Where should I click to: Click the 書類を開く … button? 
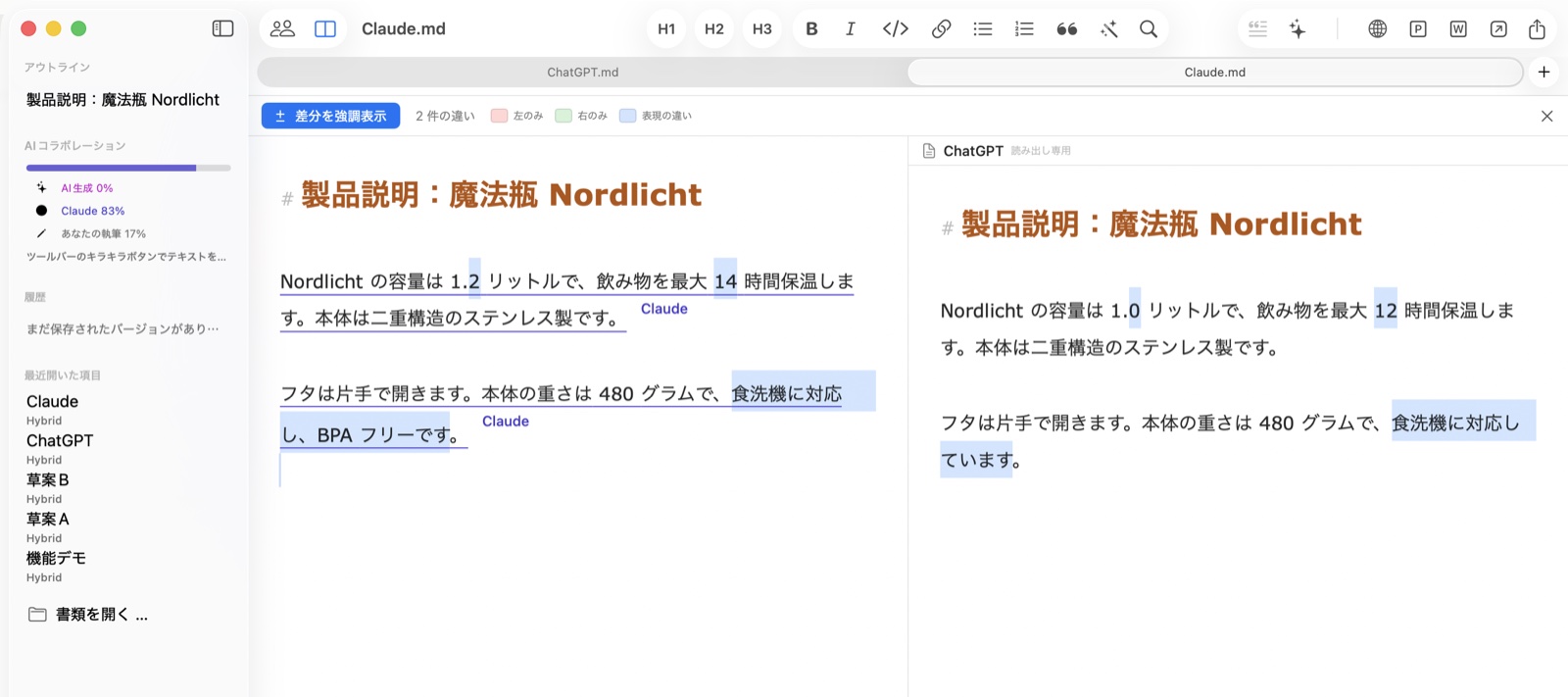pyautogui.click(x=89, y=615)
